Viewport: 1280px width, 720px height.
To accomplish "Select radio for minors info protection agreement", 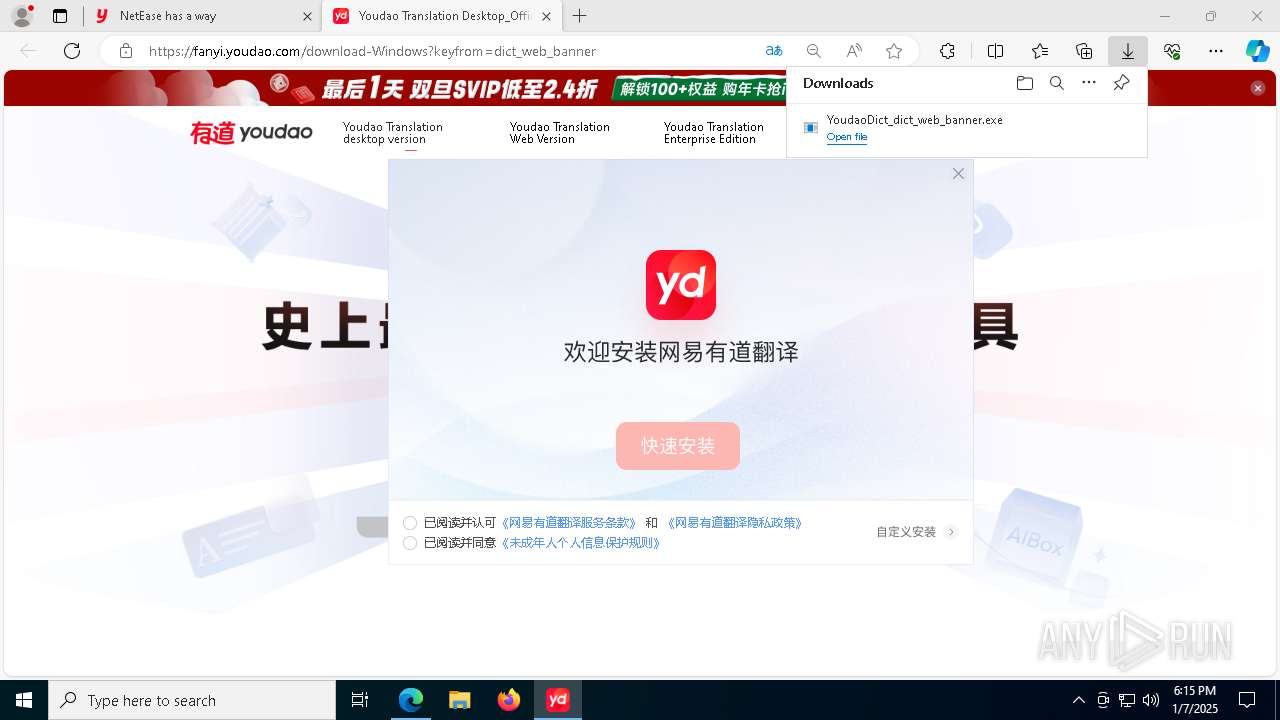I will [410, 543].
